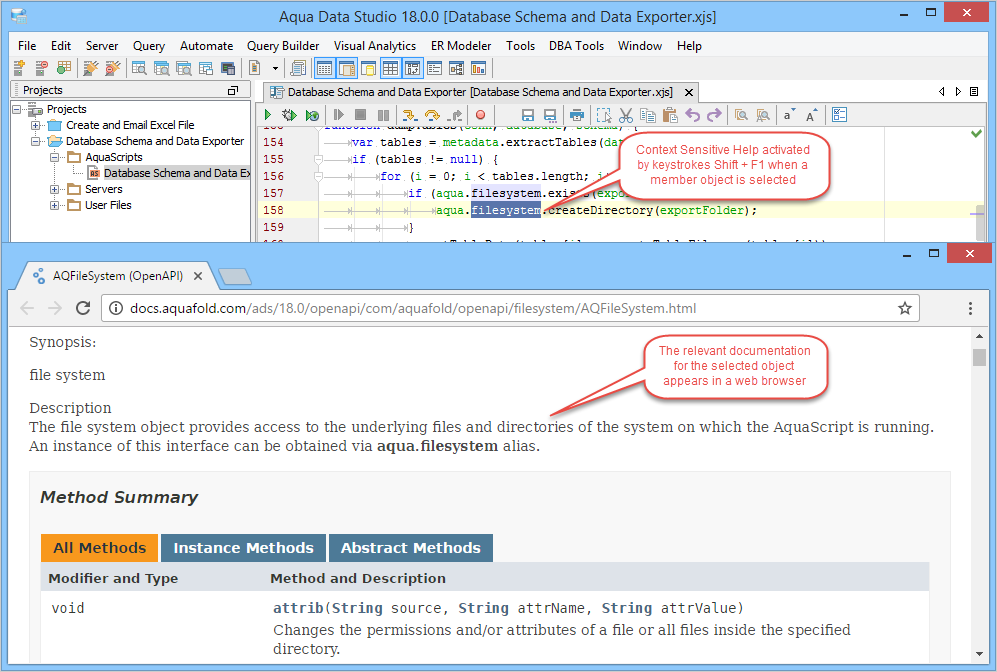The image size is (997, 672).
Task: Click the purple Undo arrow icon
Action: pyautogui.click(x=692, y=115)
